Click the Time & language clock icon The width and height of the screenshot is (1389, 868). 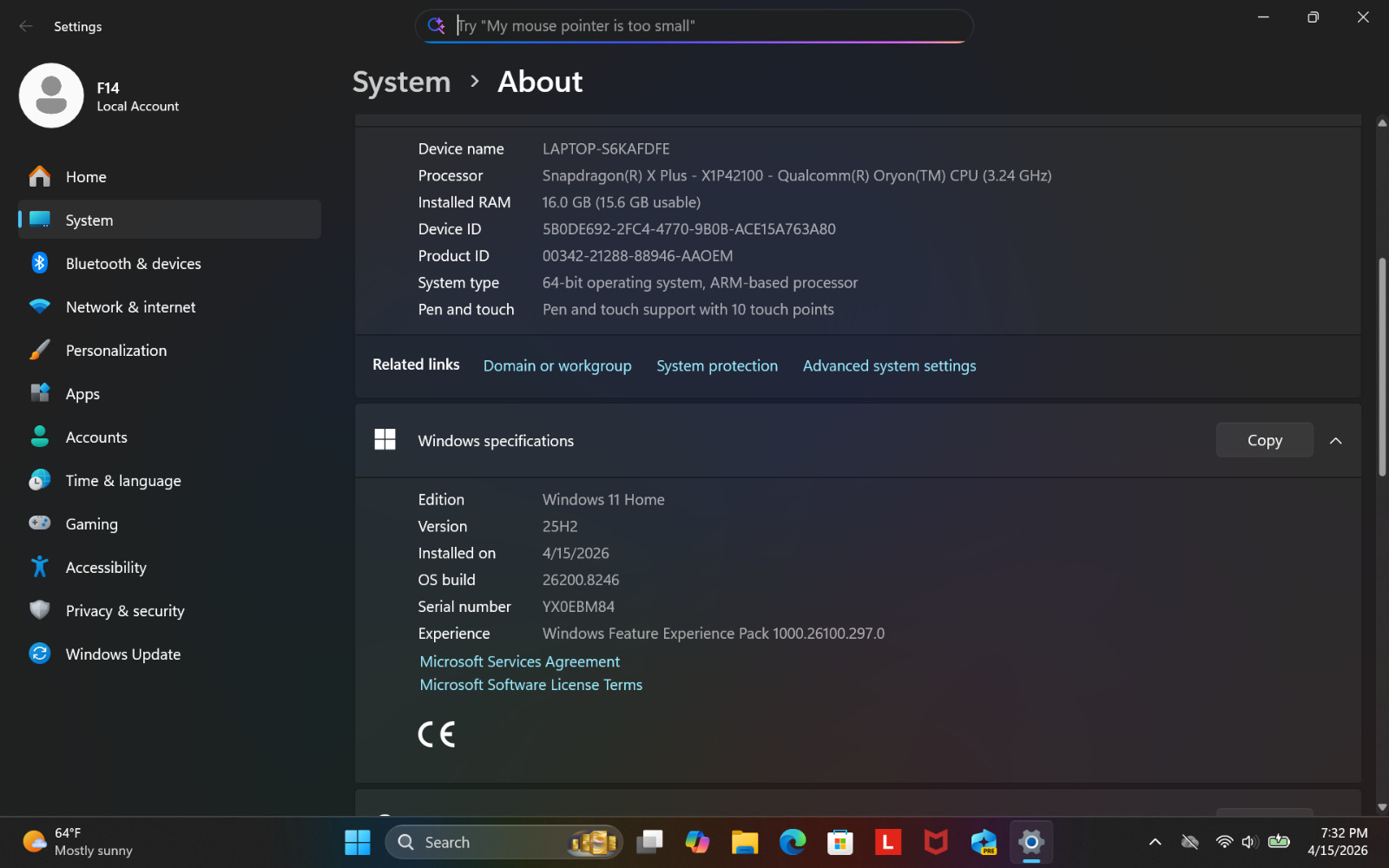[40, 480]
